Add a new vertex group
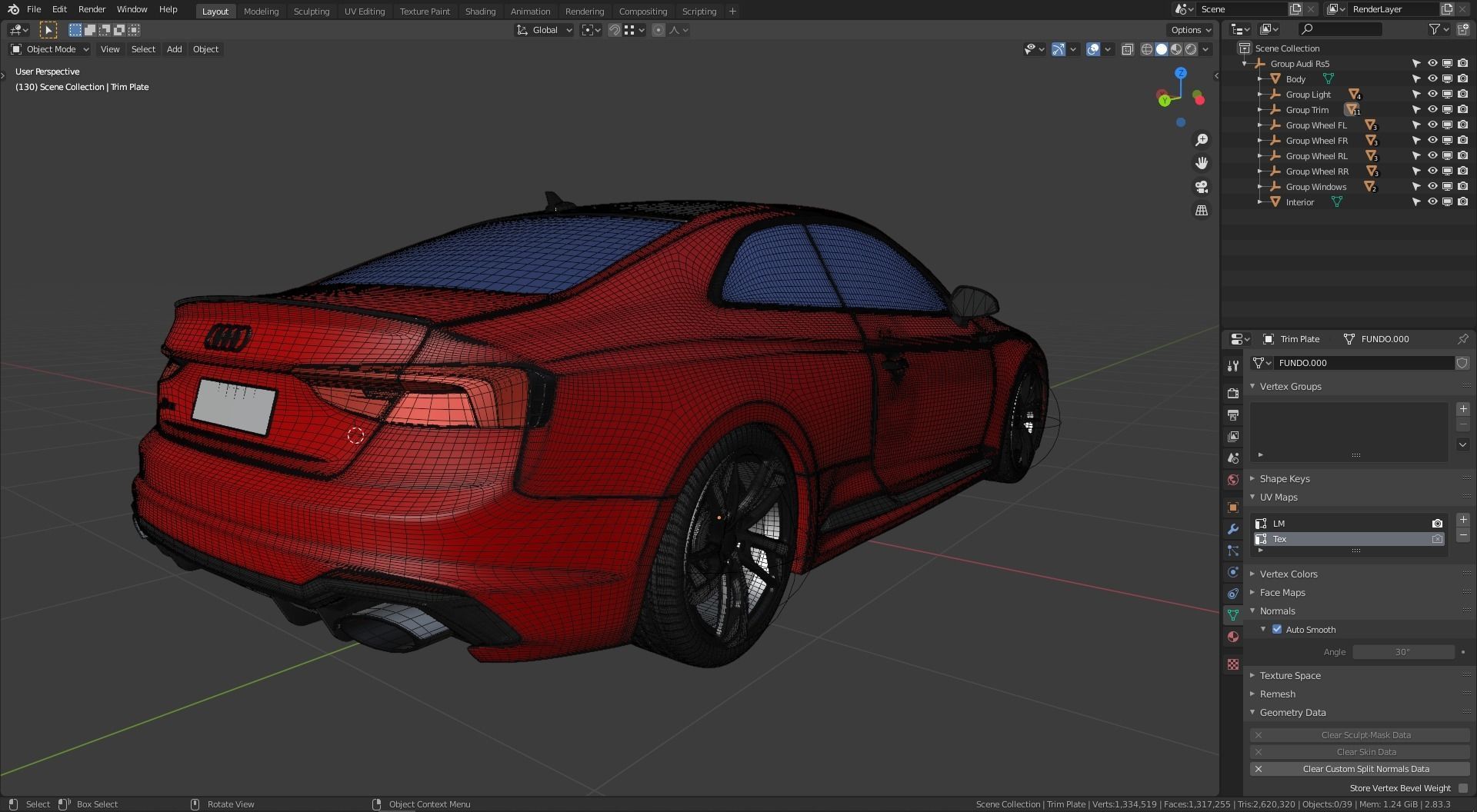This screenshot has width=1477, height=812. coord(1463,409)
